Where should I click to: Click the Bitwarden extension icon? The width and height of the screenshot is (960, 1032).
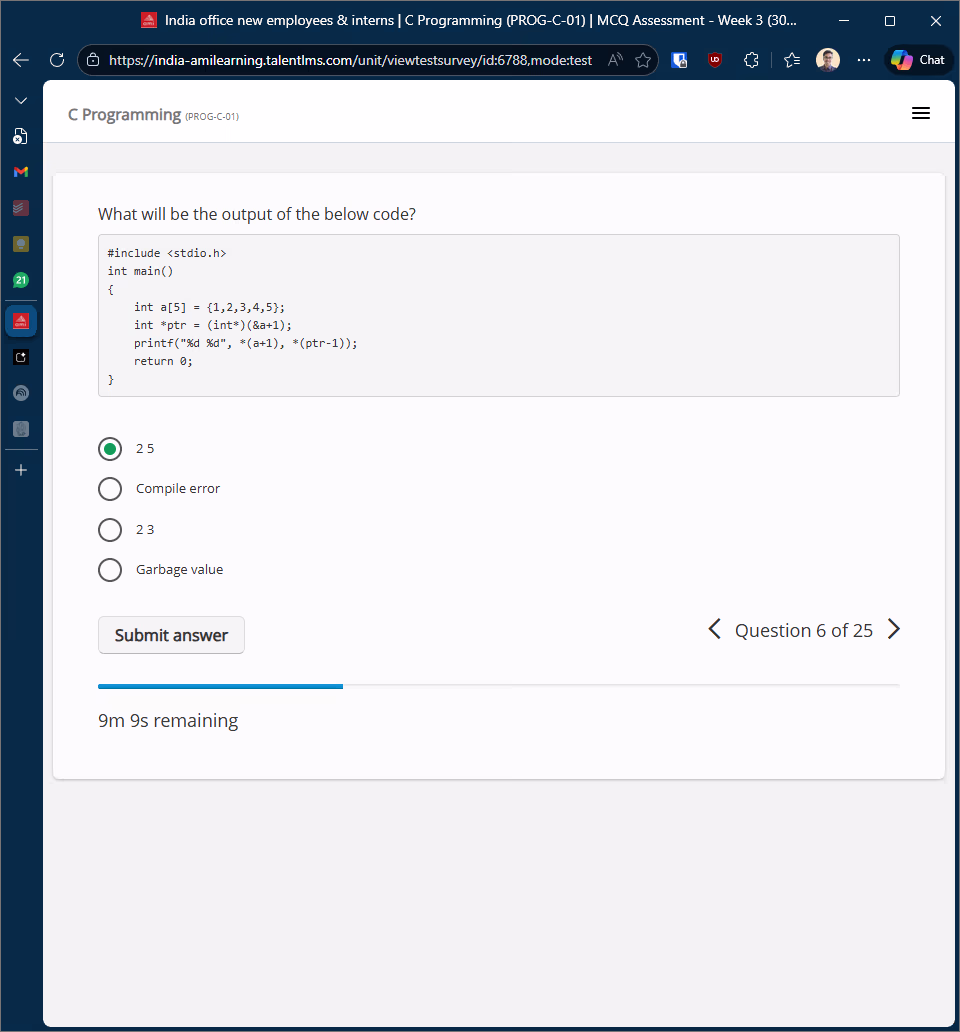(x=679, y=60)
